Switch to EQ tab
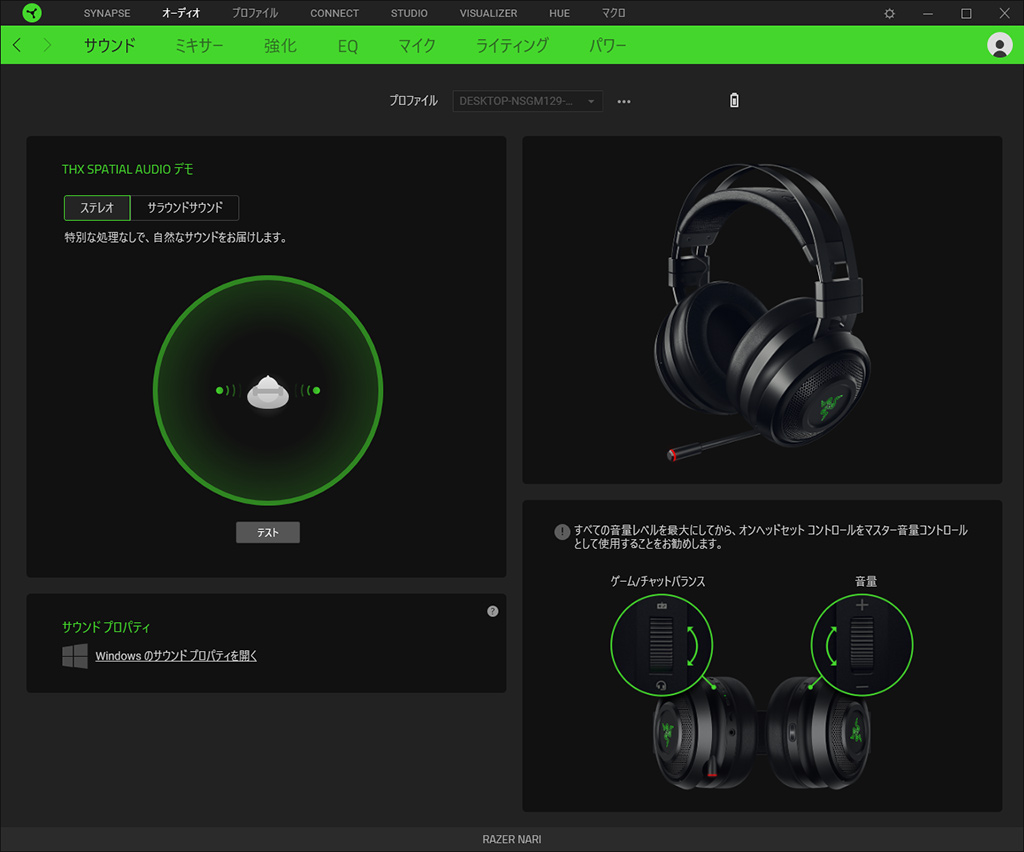The height and width of the screenshot is (852, 1024). (347, 46)
